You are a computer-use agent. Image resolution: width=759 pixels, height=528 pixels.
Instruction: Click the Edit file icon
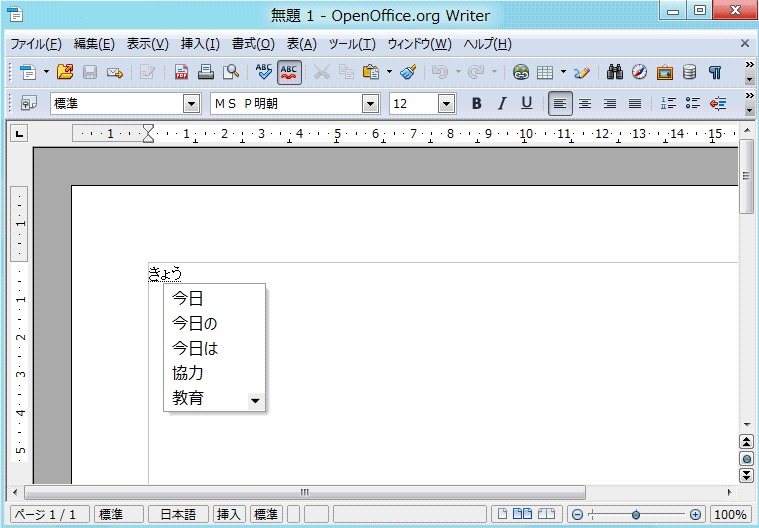pyautogui.click(x=147, y=73)
